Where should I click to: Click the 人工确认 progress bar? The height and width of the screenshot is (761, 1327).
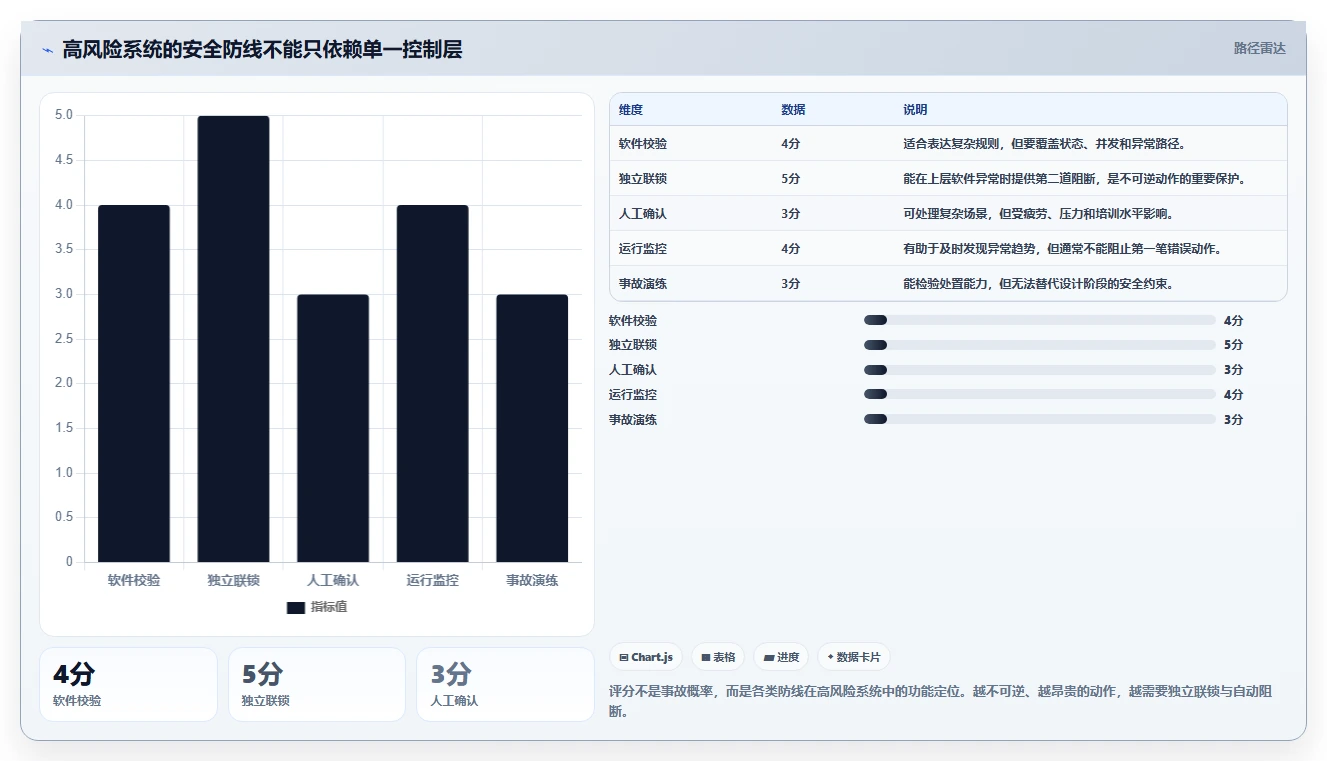(x=1040, y=370)
